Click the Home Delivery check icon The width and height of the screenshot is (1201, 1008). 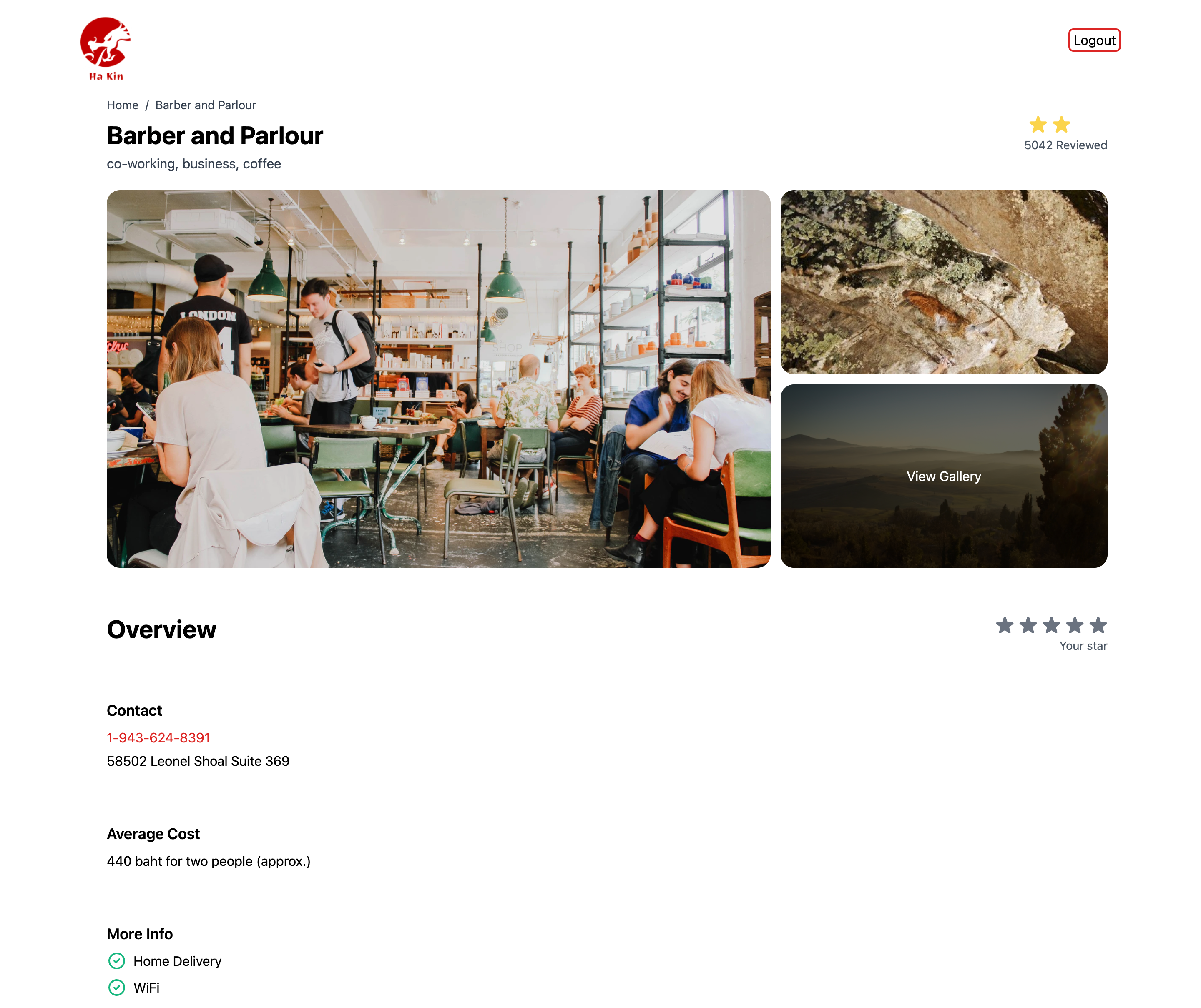click(x=117, y=961)
